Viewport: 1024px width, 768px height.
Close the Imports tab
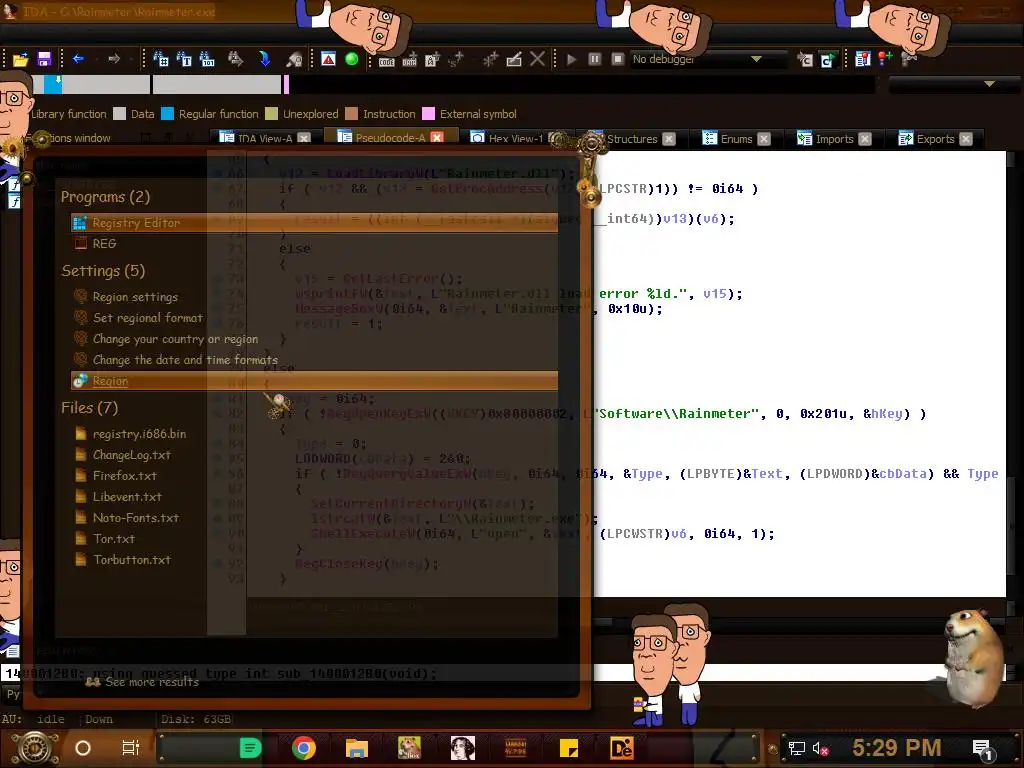pyautogui.click(x=865, y=139)
